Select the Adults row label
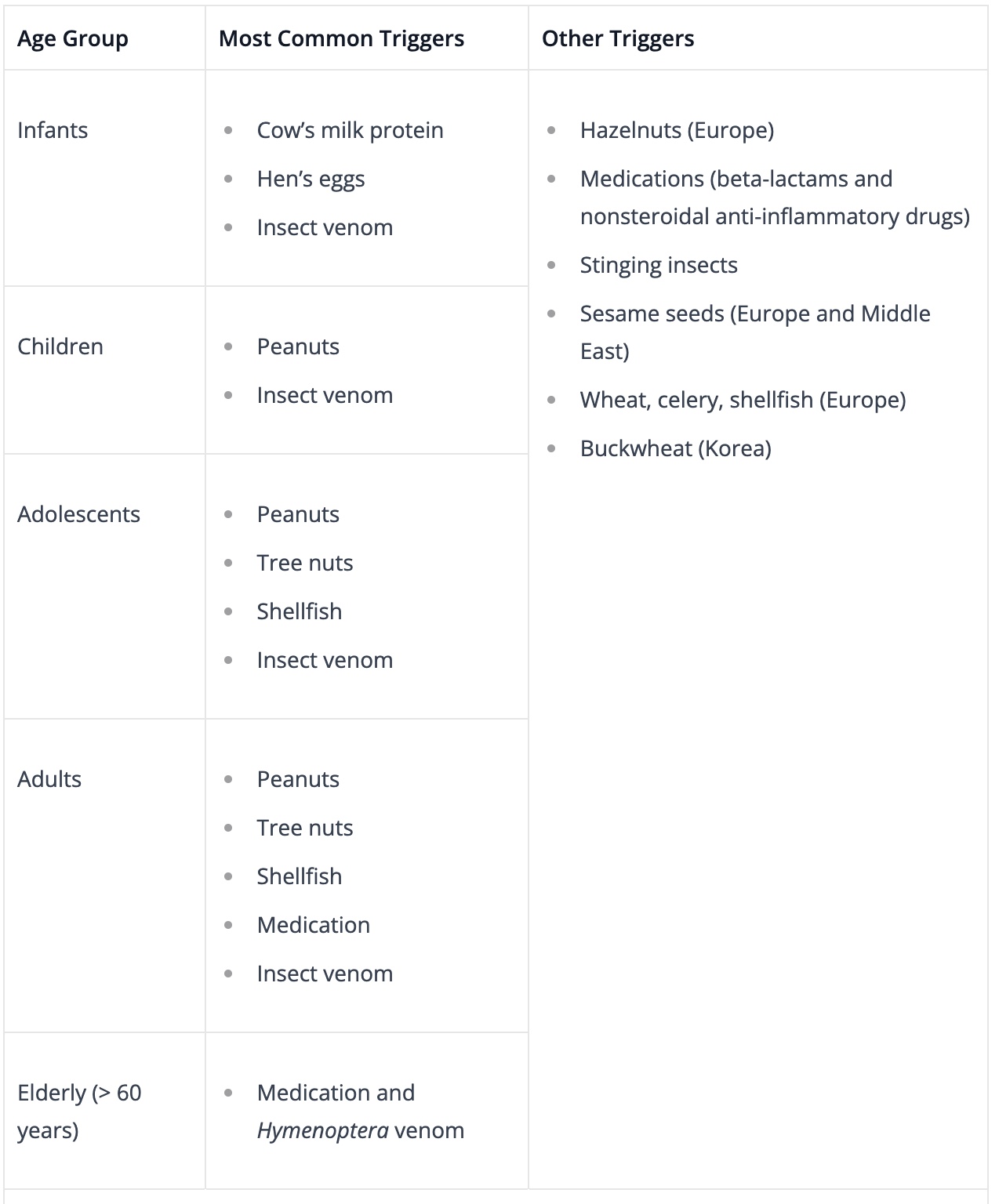Screen dimensions: 999x1204 49,779
